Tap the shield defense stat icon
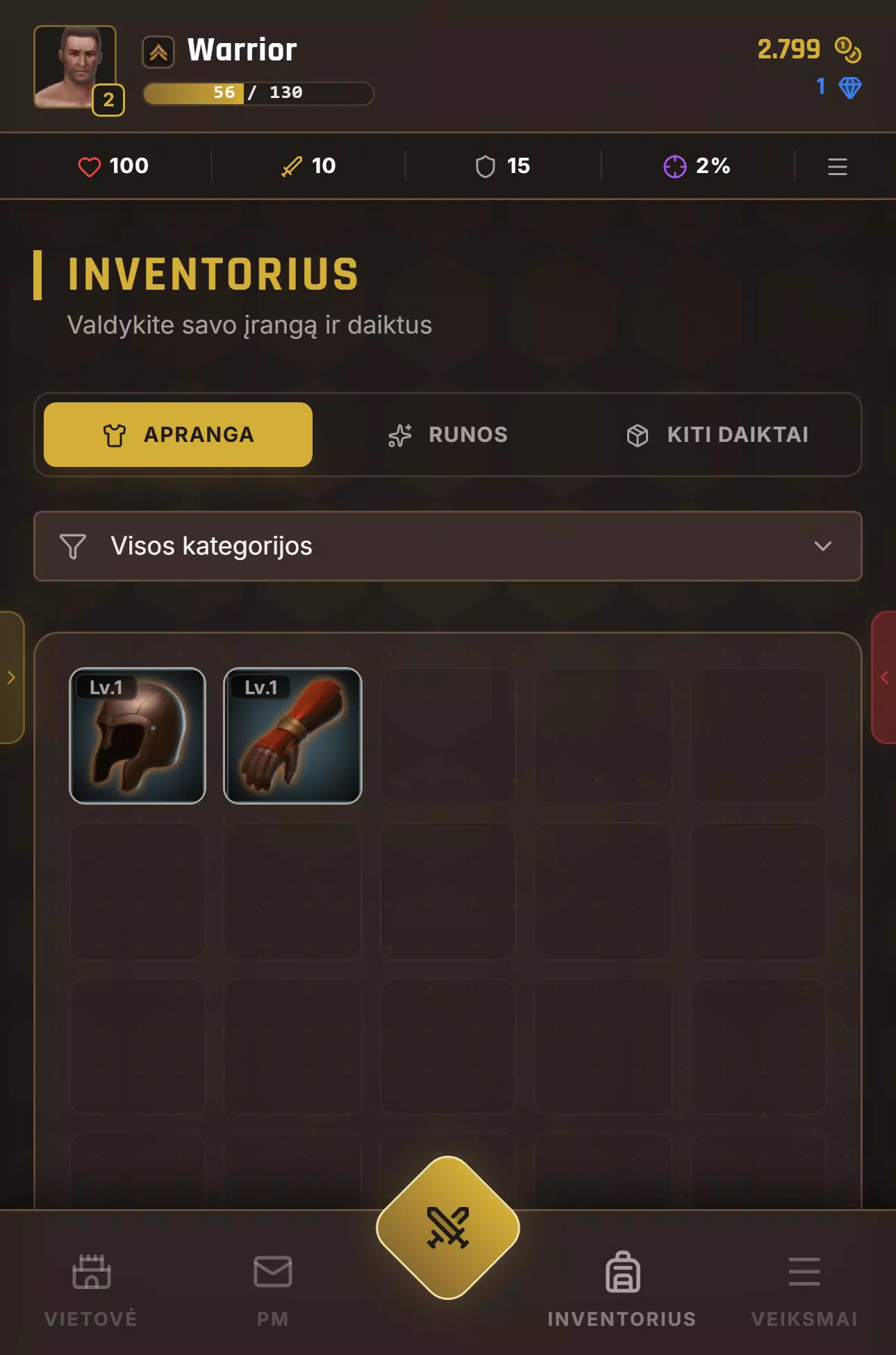Viewport: 896px width, 1355px height. point(486,167)
